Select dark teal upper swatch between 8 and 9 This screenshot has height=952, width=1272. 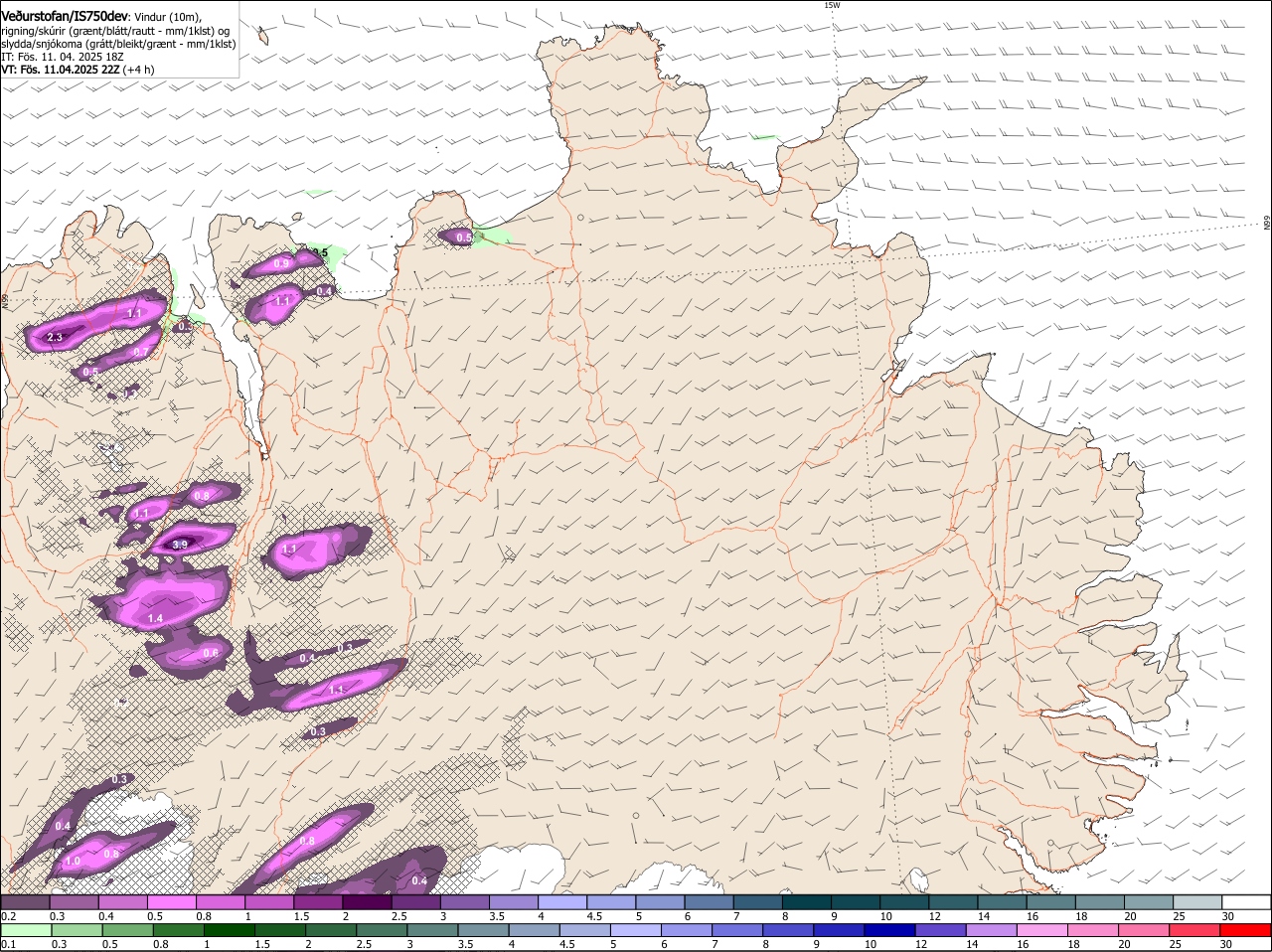tap(806, 902)
